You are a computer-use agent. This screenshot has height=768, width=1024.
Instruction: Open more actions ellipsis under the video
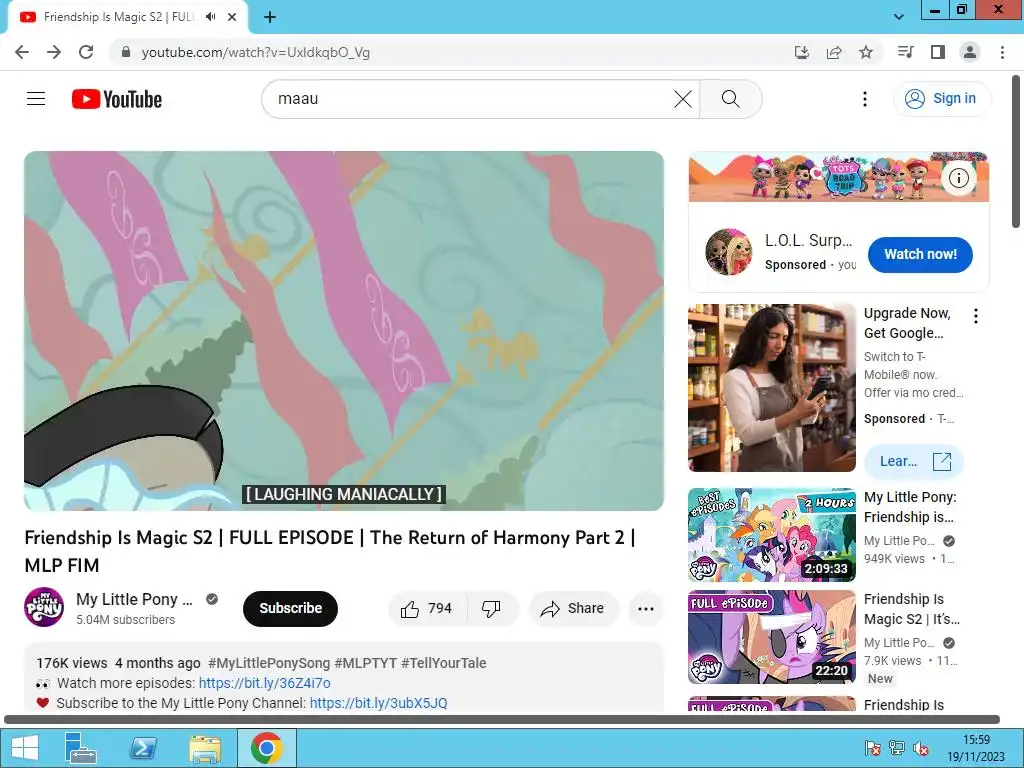[646, 609]
